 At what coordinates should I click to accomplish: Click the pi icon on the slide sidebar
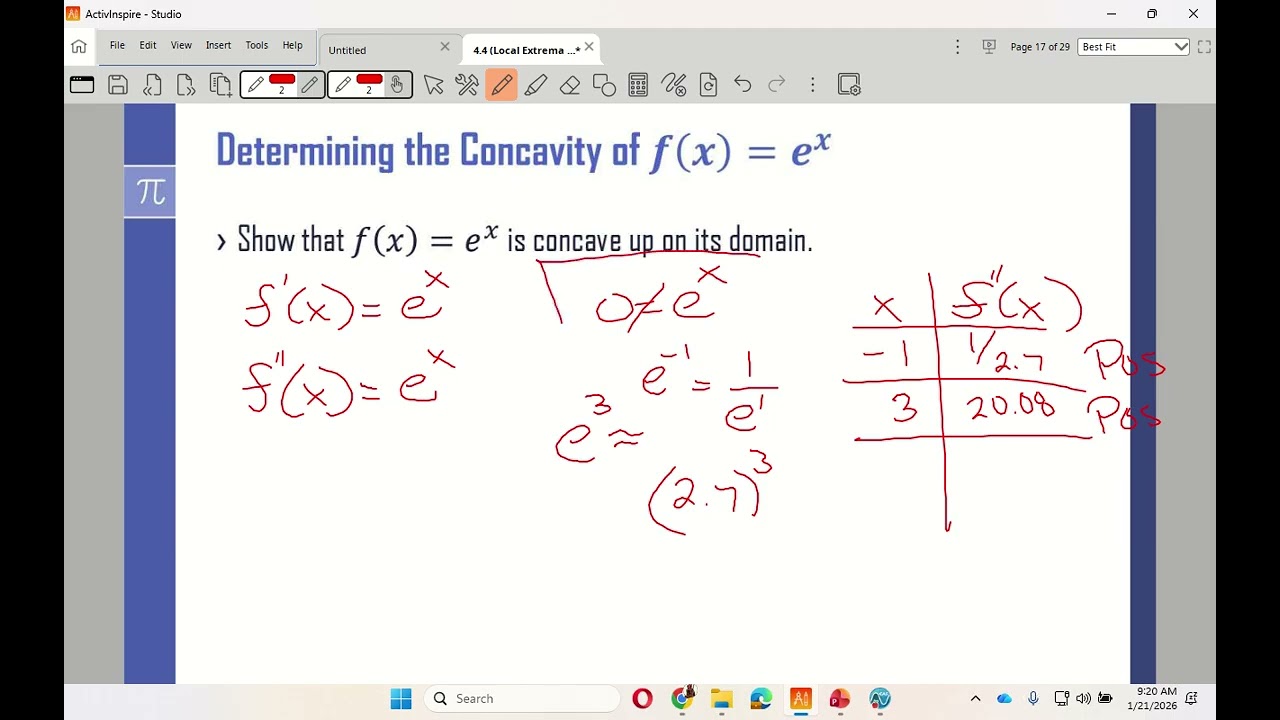pyautogui.click(x=150, y=191)
